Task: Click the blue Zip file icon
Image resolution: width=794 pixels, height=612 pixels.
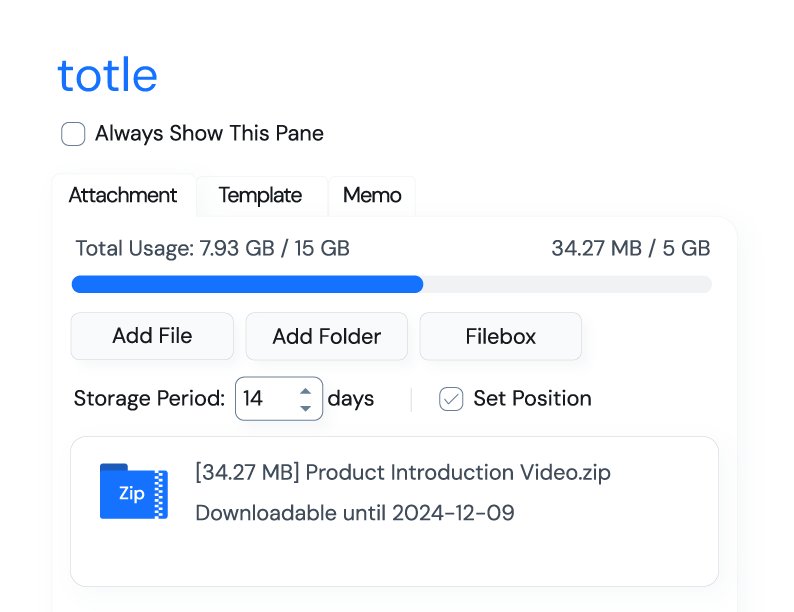Action: (133, 491)
